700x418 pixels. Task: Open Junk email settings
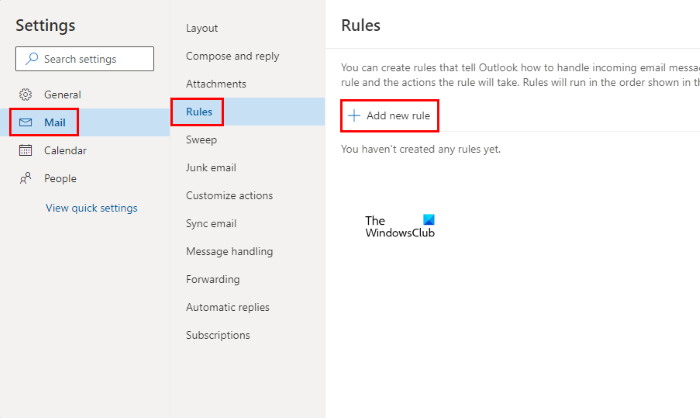coord(211,168)
